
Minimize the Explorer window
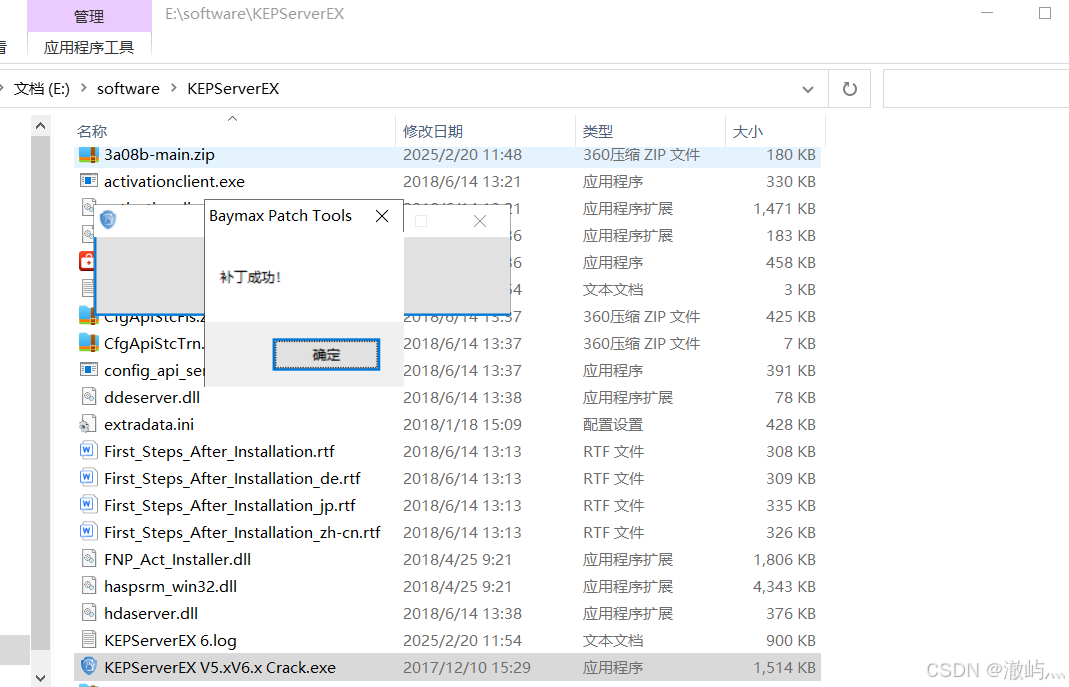[x=987, y=13]
